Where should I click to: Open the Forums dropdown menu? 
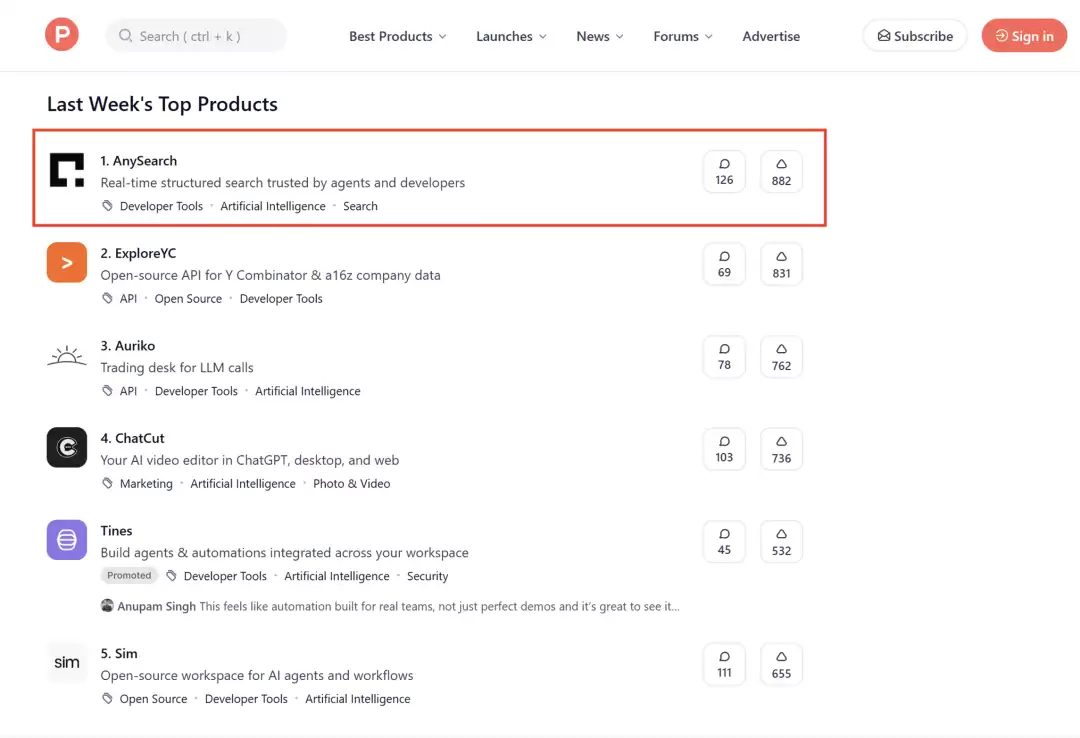[x=683, y=36]
